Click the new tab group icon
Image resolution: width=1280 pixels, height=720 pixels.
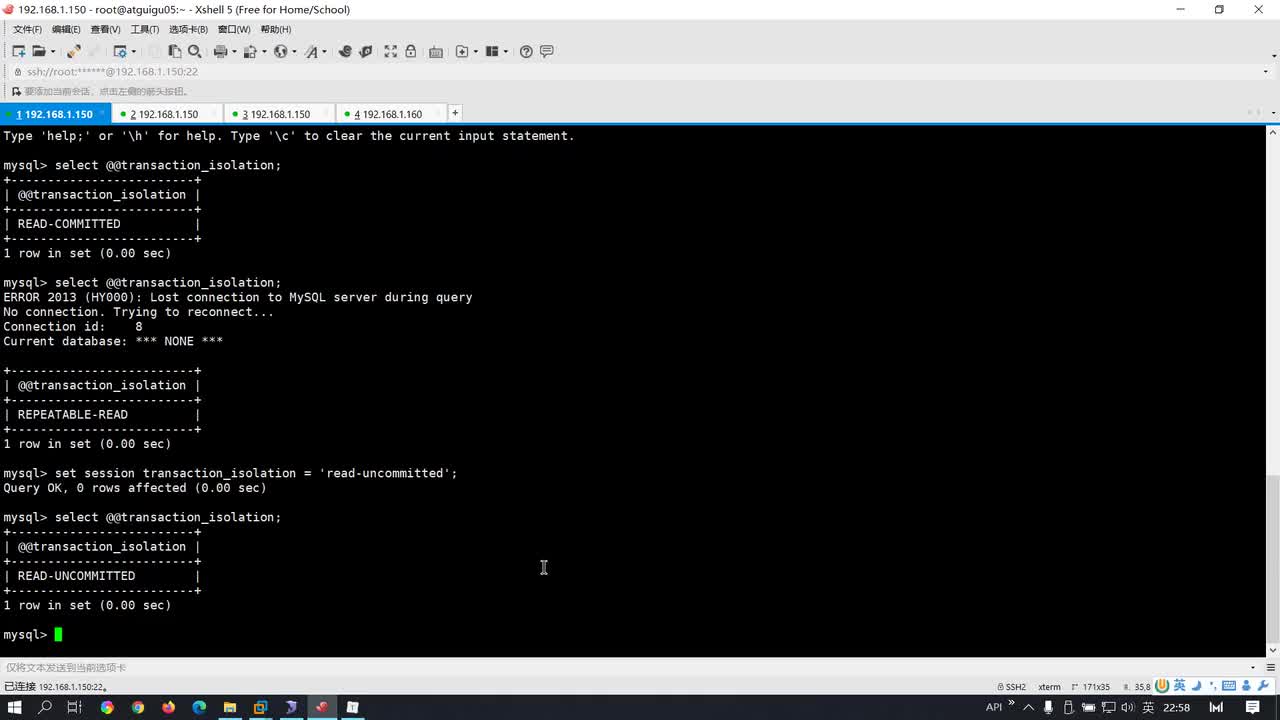462,51
